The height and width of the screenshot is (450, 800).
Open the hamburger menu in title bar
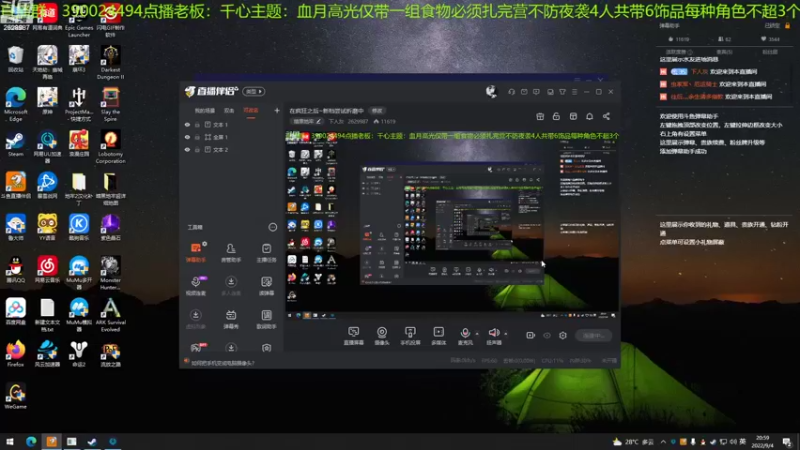[x=574, y=92]
